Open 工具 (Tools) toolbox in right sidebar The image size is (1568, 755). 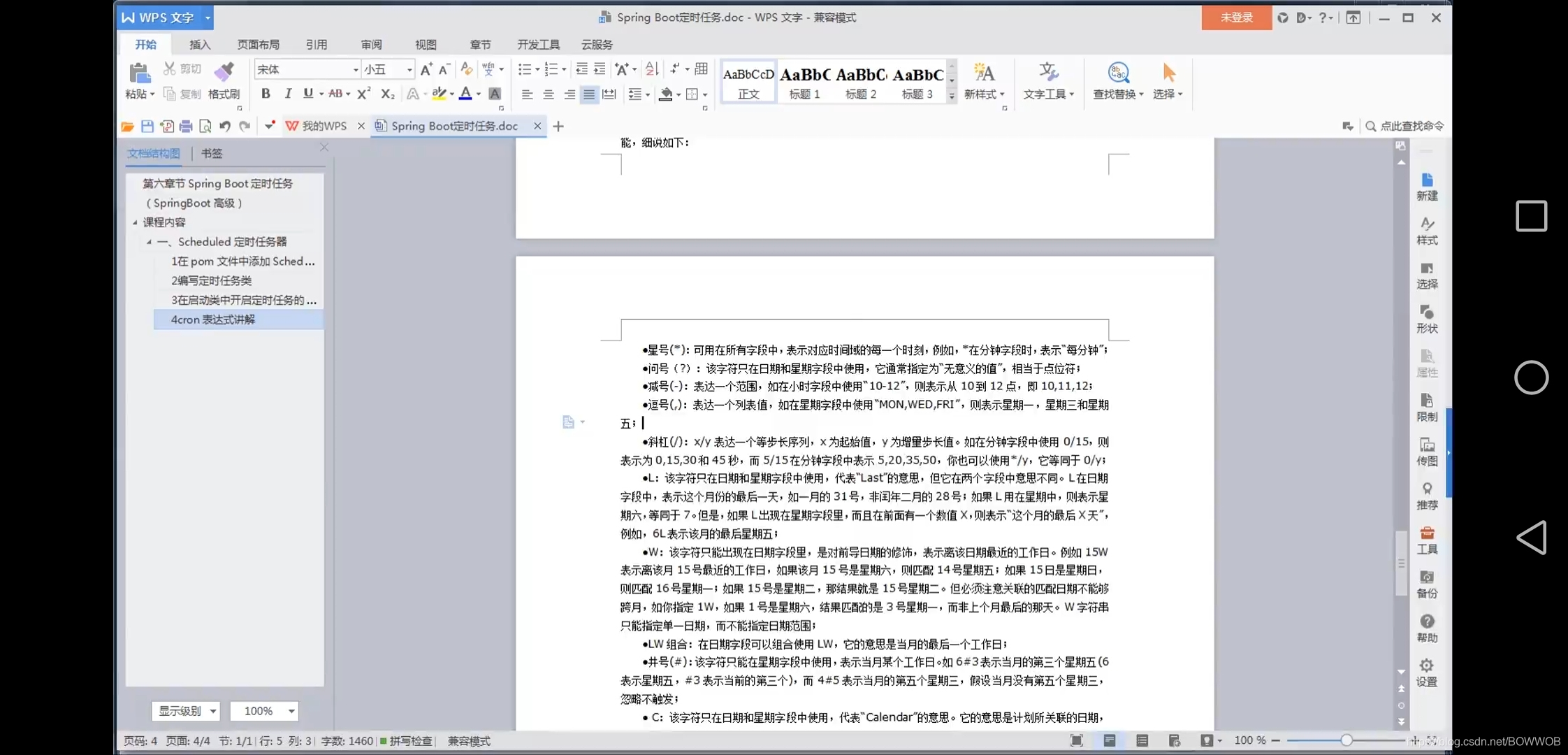pos(1427,540)
